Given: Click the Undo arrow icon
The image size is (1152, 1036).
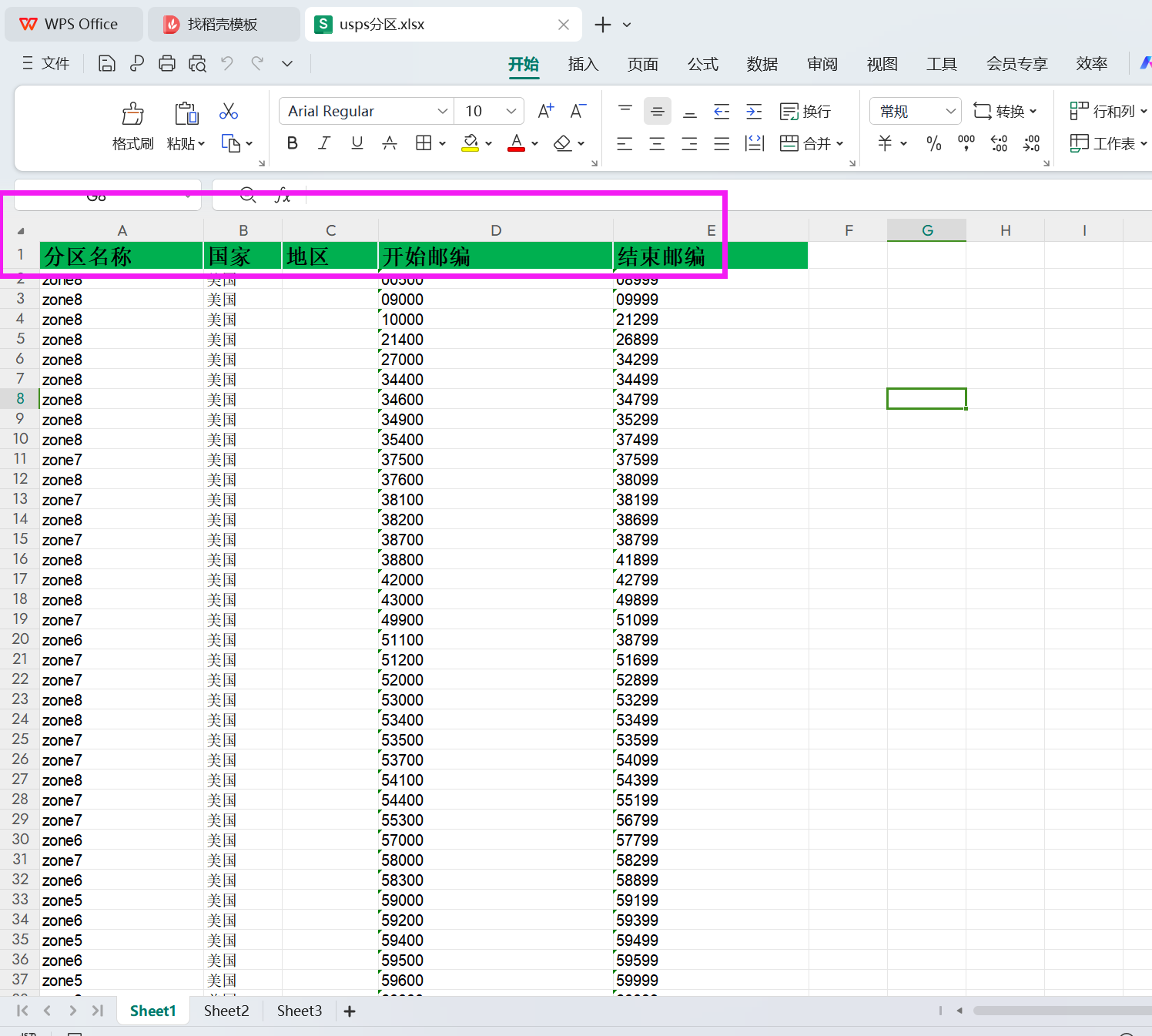Looking at the screenshot, I should (x=227, y=64).
